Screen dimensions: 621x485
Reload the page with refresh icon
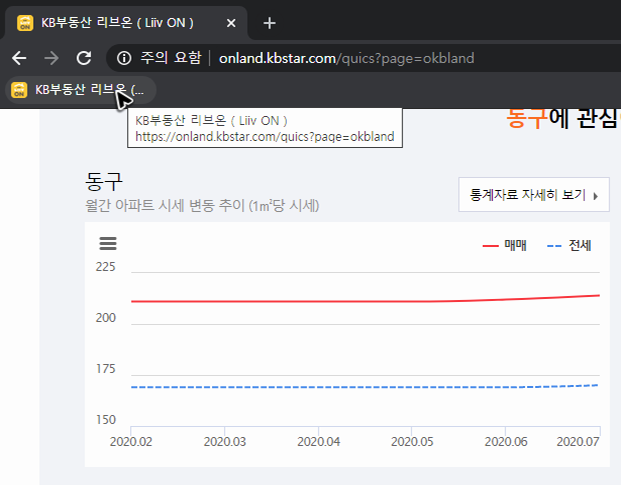pos(84,58)
